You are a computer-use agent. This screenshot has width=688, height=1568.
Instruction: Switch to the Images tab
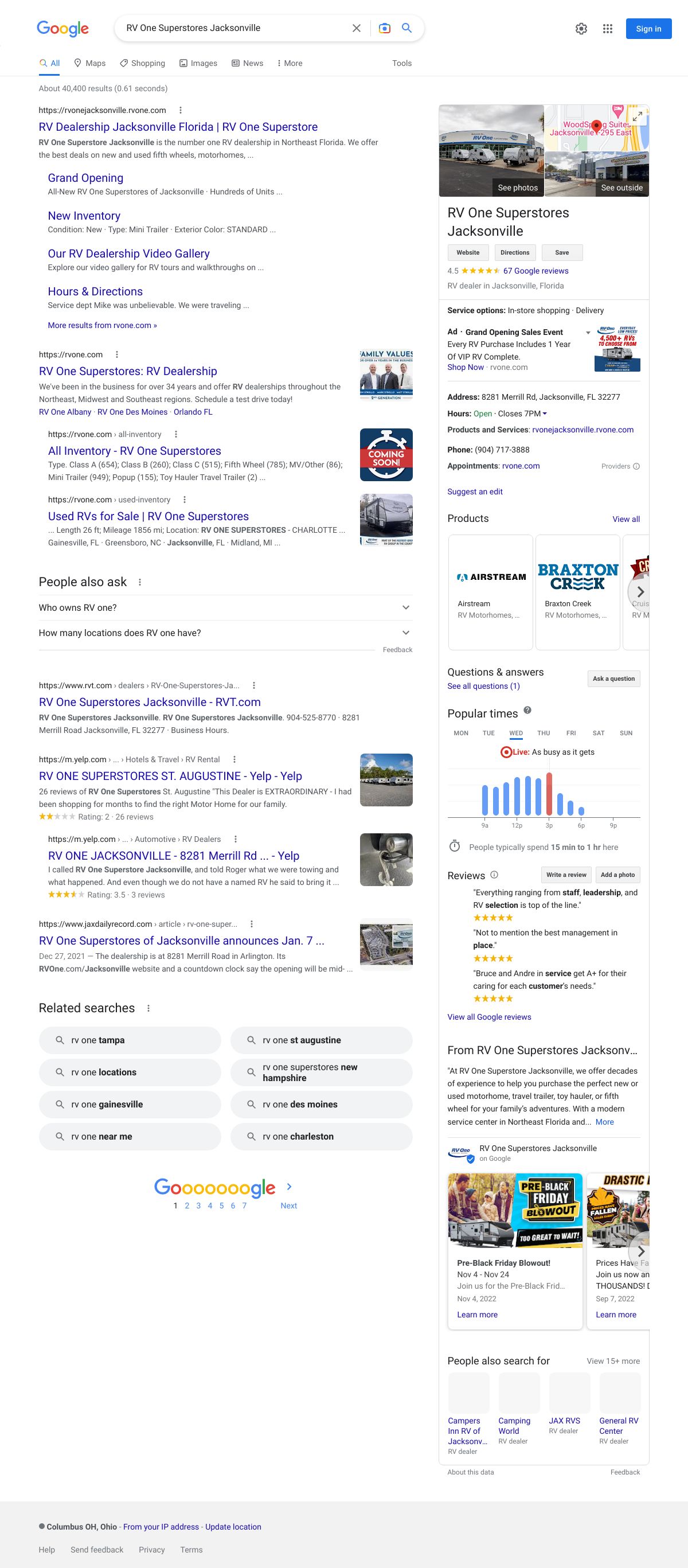click(198, 63)
